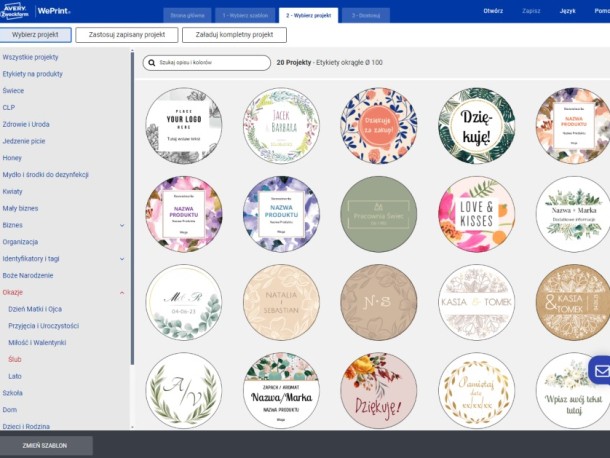Expand the Identyfikatory i tagi chevron

(122, 259)
